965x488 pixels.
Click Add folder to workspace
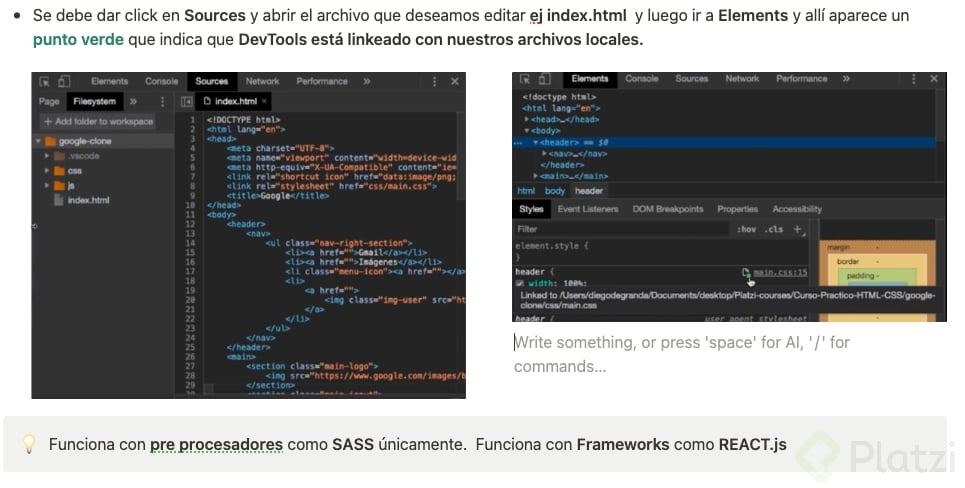tap(98, 121)
